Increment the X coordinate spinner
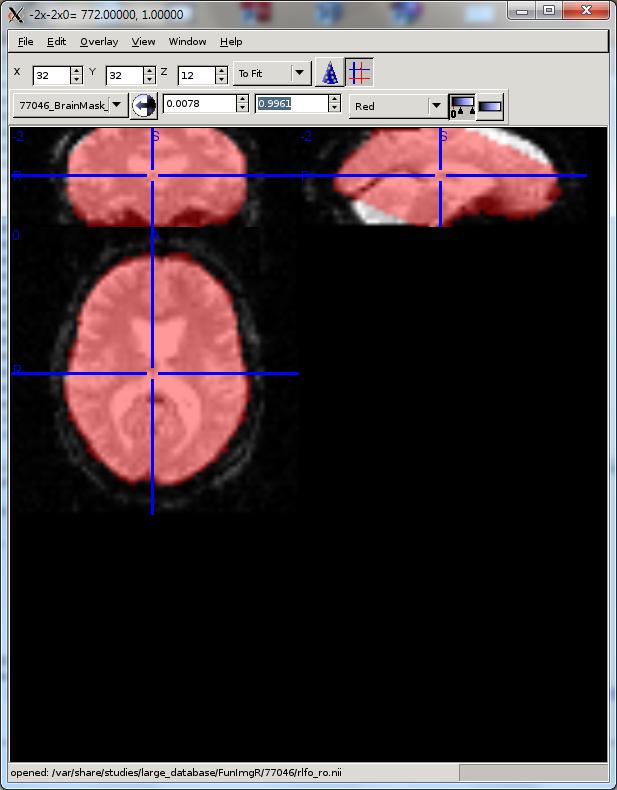The height and width of the screenshot is (790, 617). (x=76, y=70)
